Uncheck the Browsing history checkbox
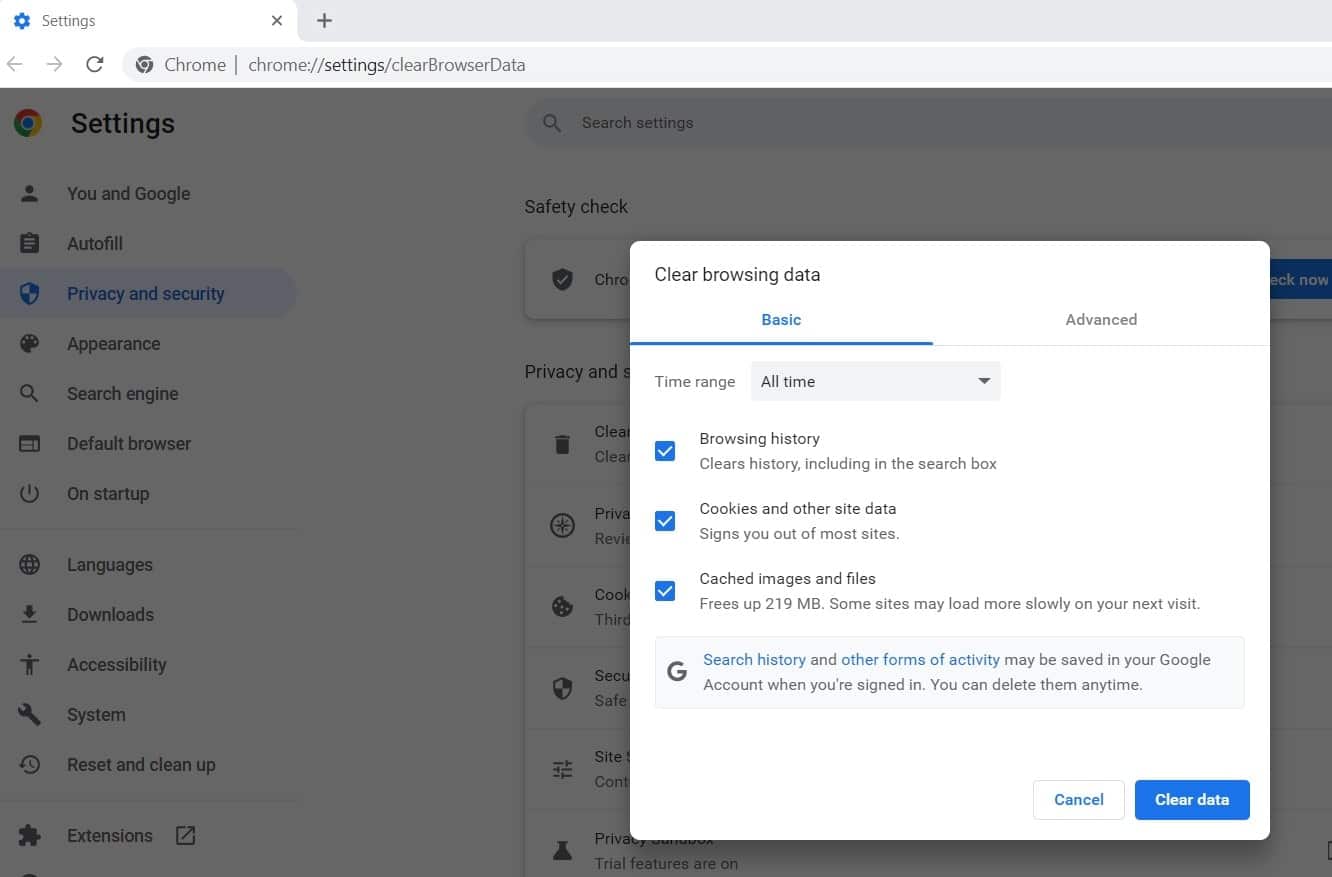The image size is (1332, 877). point(665,451)
